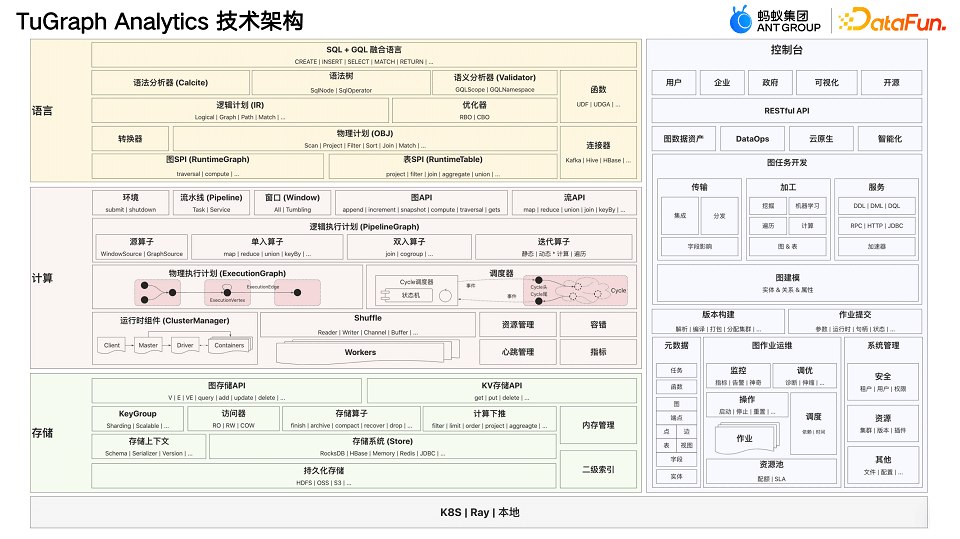Select the 用户 box in 控制台

pos(673,83)
